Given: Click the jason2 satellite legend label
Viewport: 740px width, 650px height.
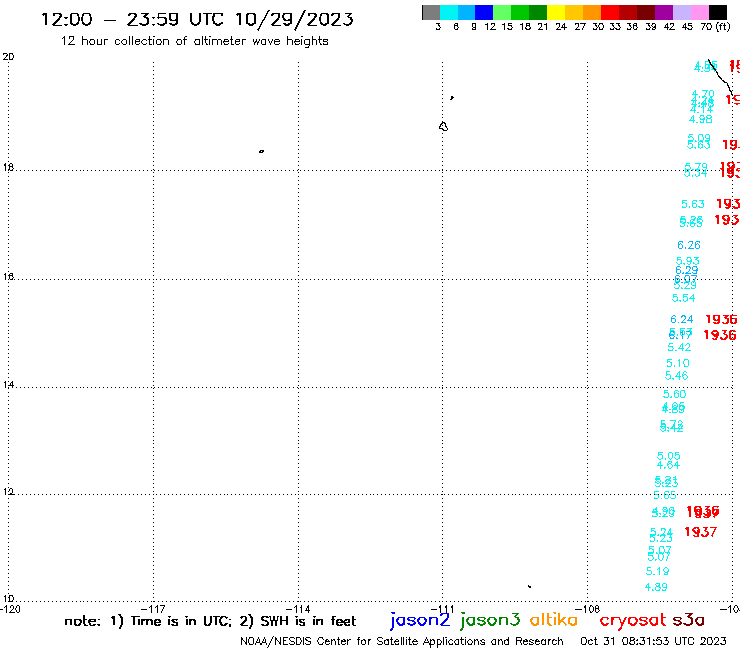Looking at the screenshot, I should pyautogui.click(x=420, y=620).
